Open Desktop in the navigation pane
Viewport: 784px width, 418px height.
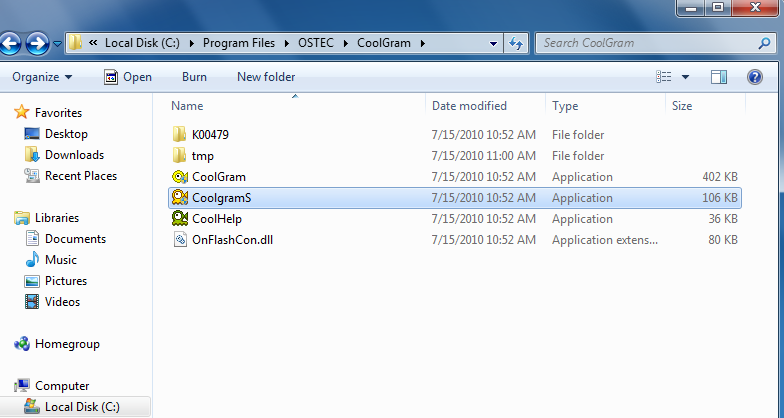[66, 134]
